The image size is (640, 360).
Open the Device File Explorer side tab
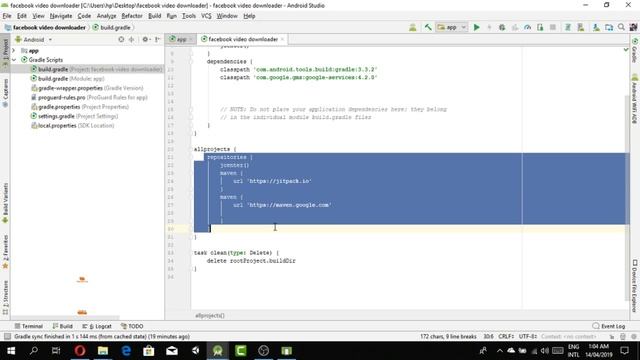(x=635, y=286)
